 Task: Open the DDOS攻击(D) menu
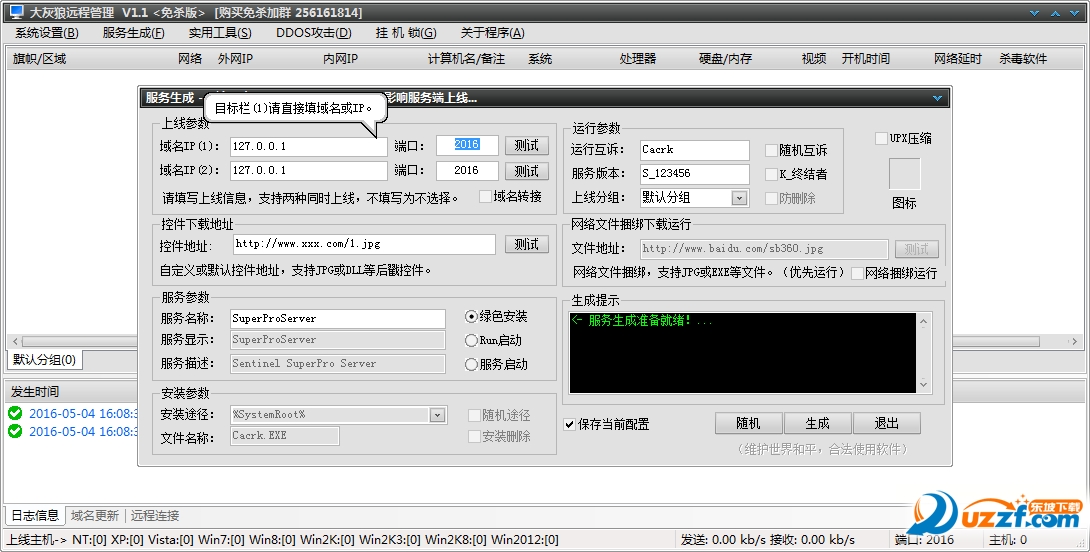(x=314, y=33)
